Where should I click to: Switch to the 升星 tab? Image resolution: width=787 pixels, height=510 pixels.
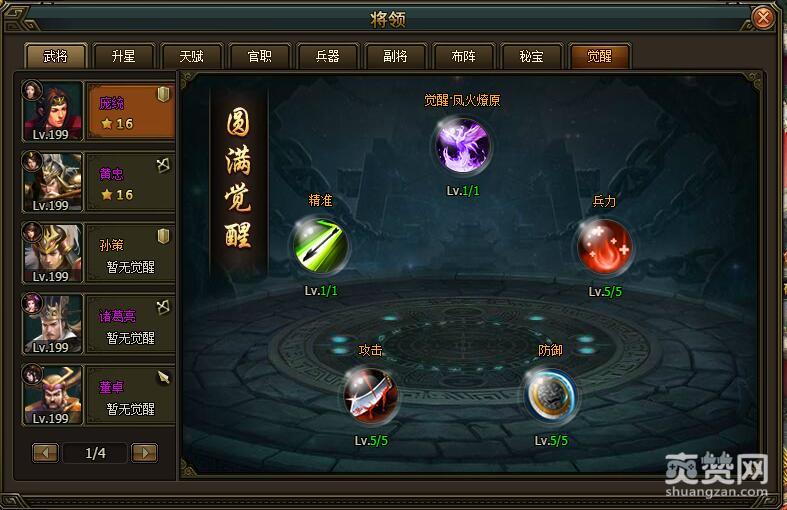(123, 56)
